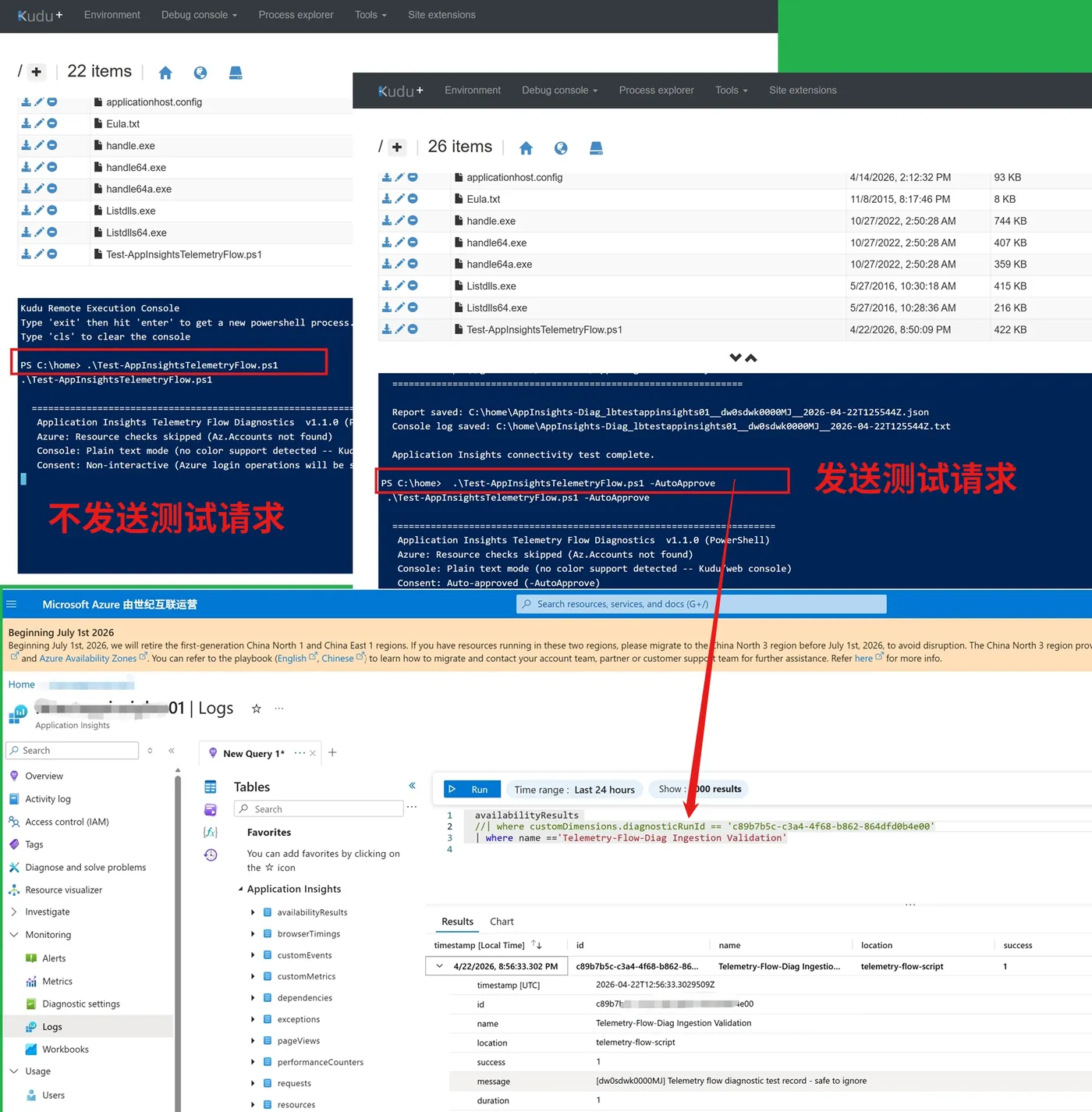Go to home folder in right Kudu window
This screenshot has height=1112, width=1092.
[526, 148]
